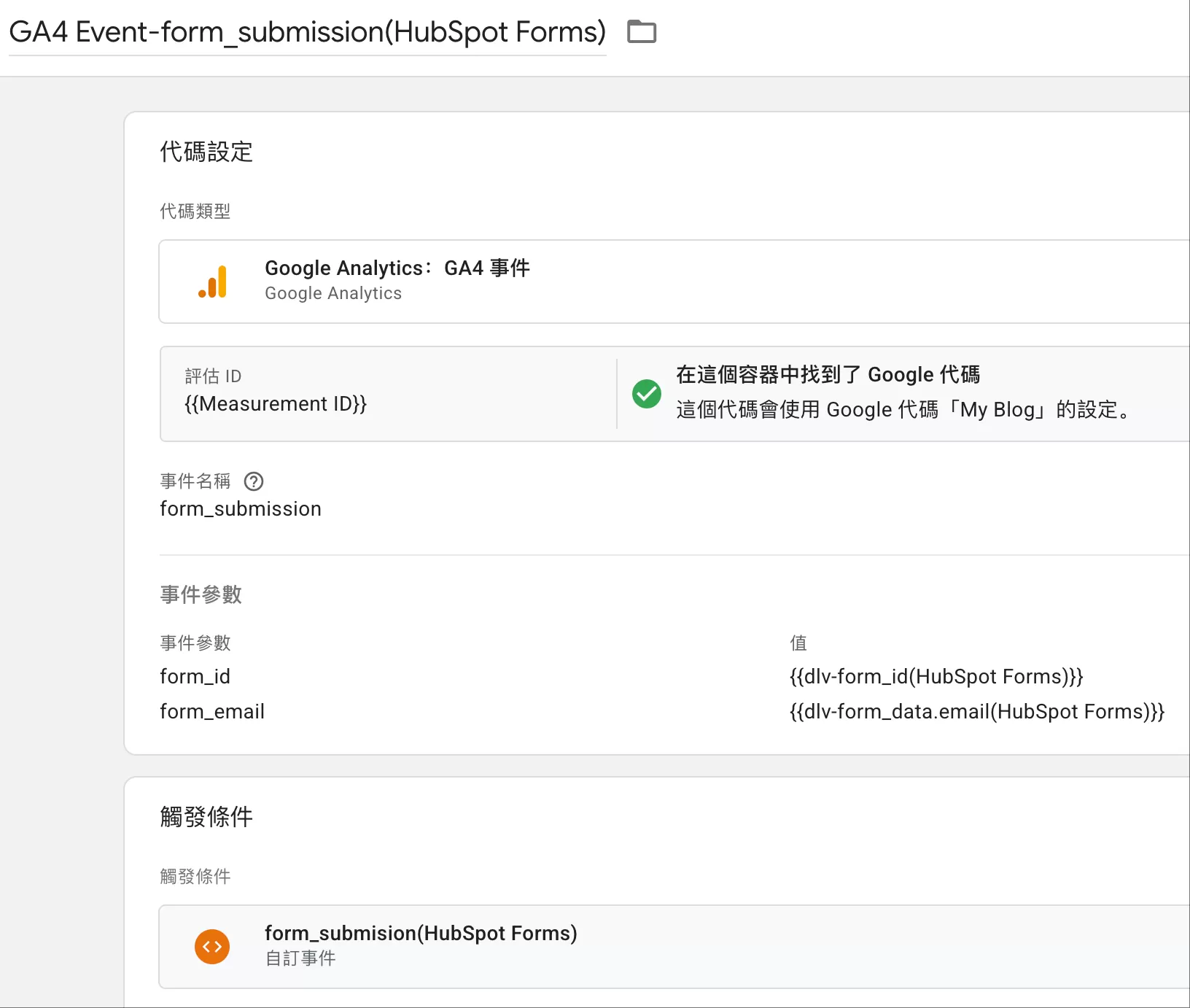Screen dimensions: 1190x1008
Task: Click the folder icon beside the tag name
Action: pos(642,32)
